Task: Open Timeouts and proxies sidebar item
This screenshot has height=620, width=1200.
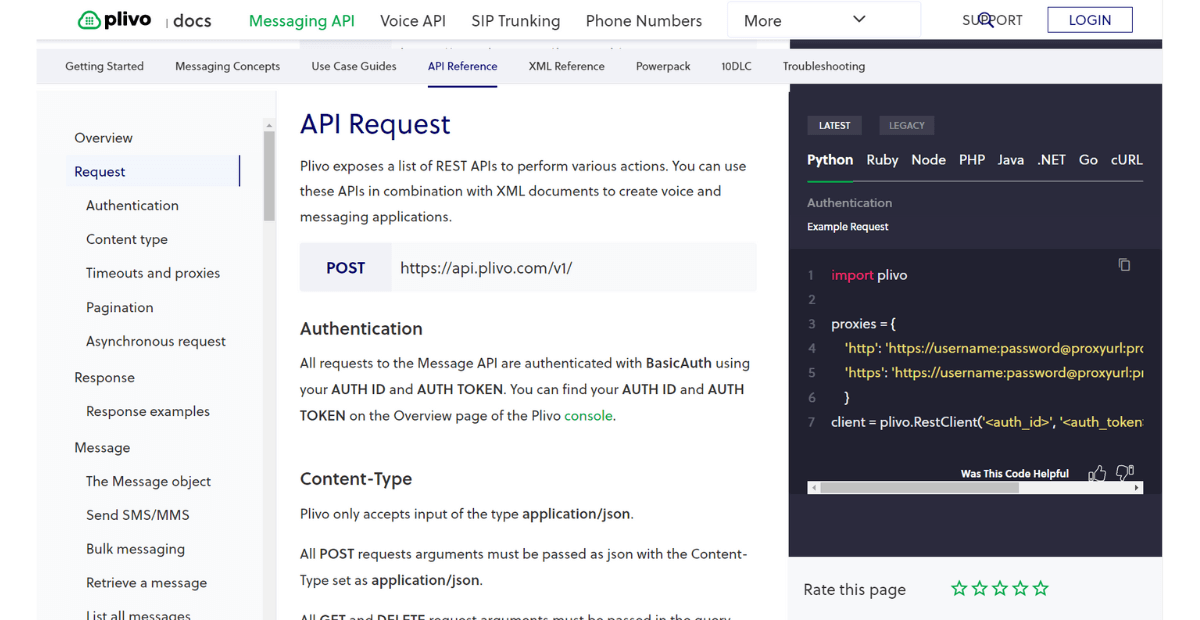Action: [153, 273]
